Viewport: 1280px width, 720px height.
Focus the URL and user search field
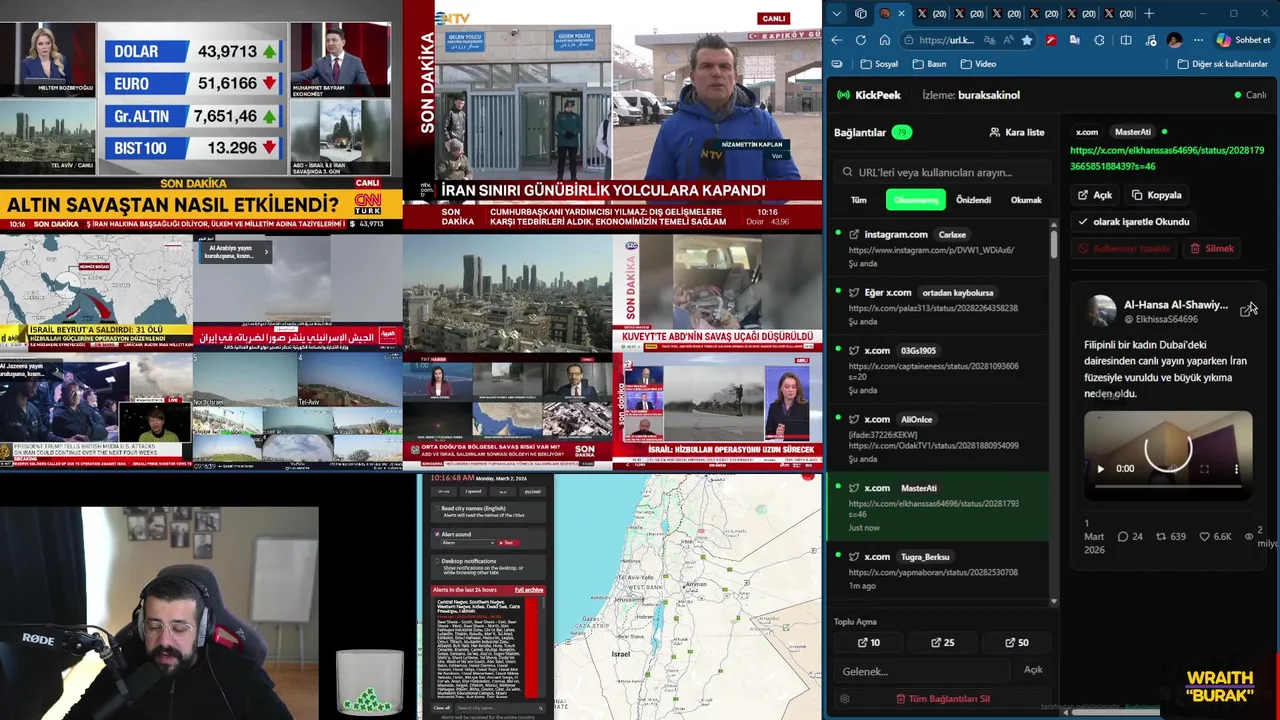coord(943,172)
